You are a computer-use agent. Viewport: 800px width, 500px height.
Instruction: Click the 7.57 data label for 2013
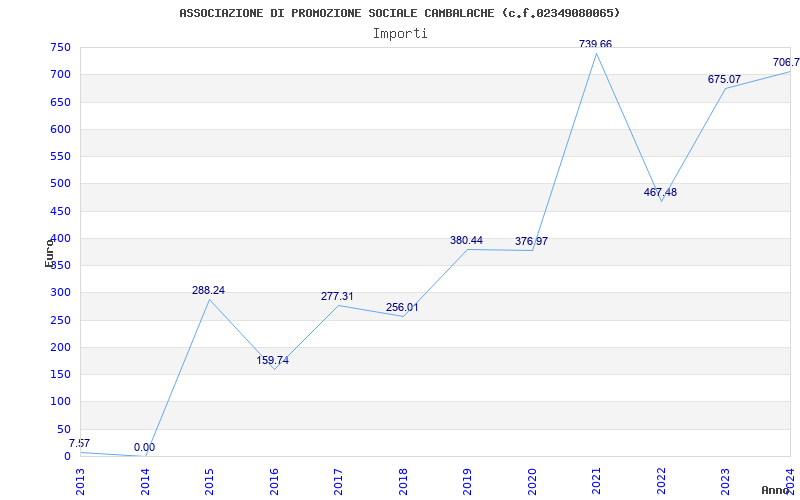[x=79, y=443]
